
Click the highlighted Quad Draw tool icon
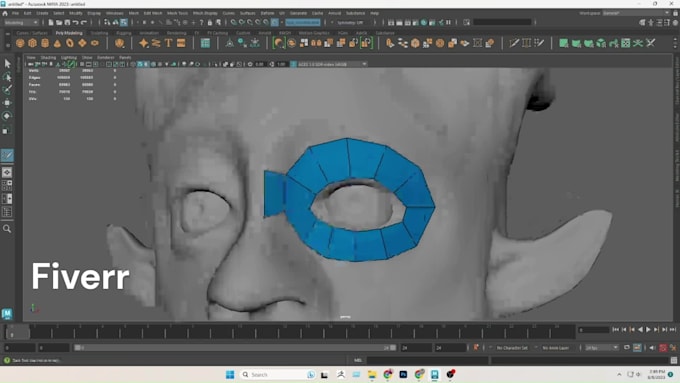point(7,155)
